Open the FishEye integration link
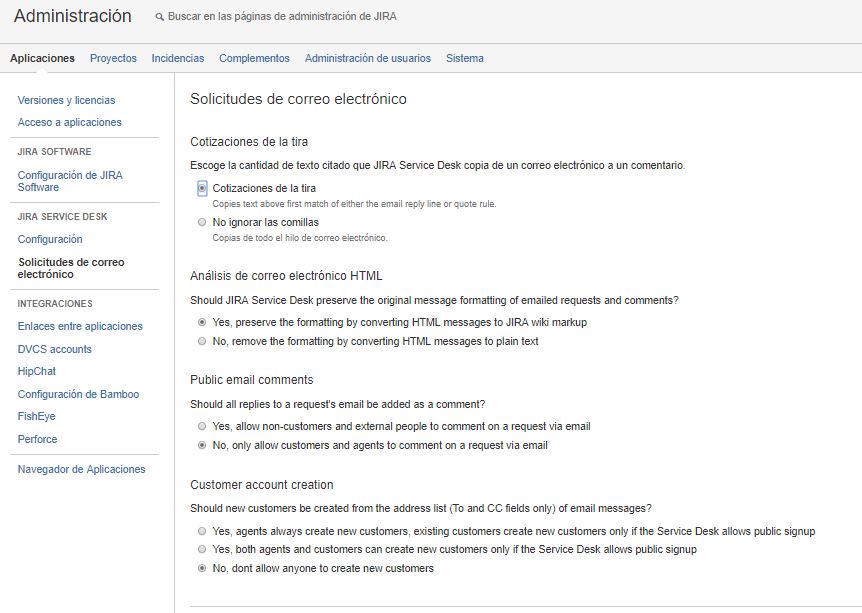Image resolution: width=862 pixels, height=613 pixels. tap(36, 416)
